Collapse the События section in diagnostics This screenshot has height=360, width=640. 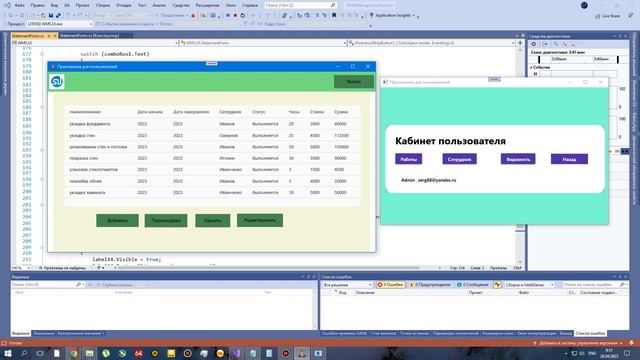(x=531, y=67)
